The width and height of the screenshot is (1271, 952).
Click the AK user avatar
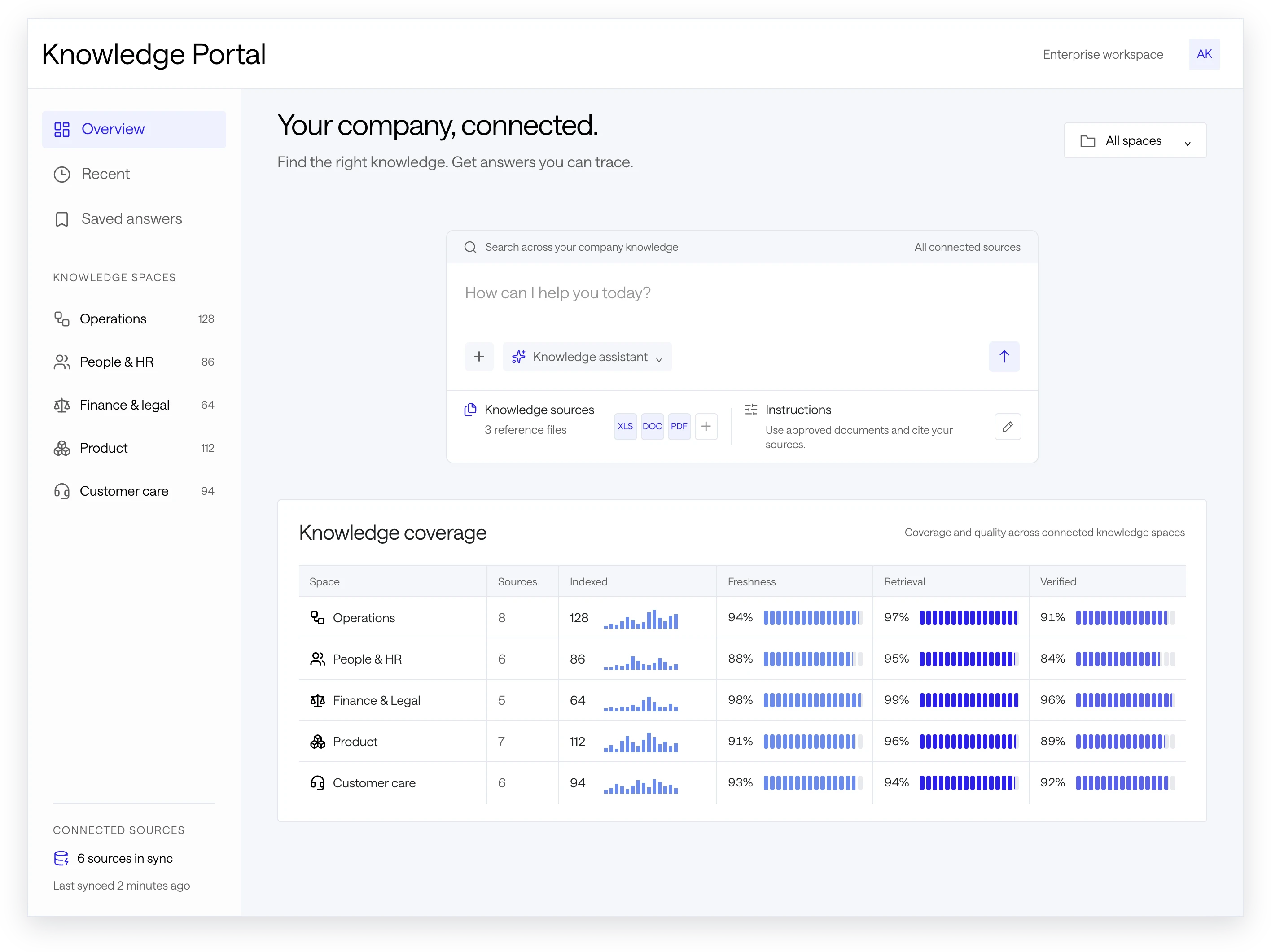[x=1204, y=54]
